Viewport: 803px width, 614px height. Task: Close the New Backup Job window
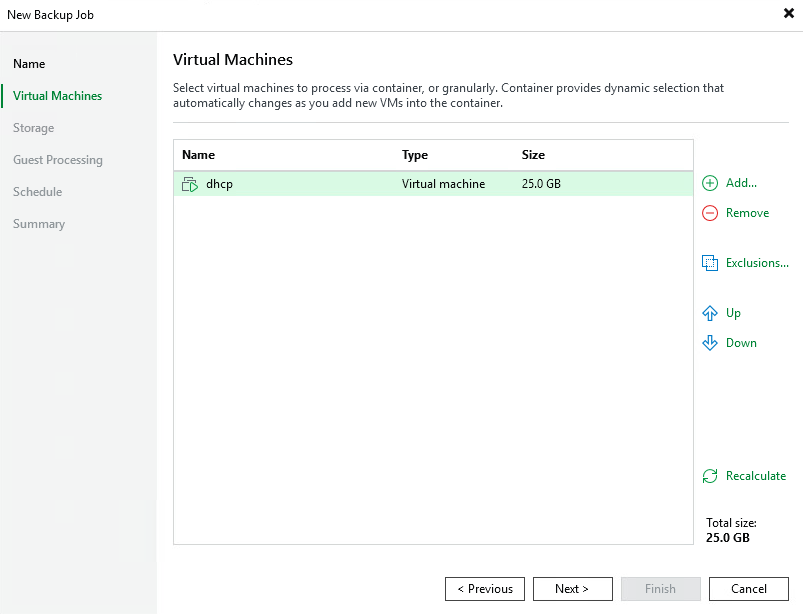(788, 14)
